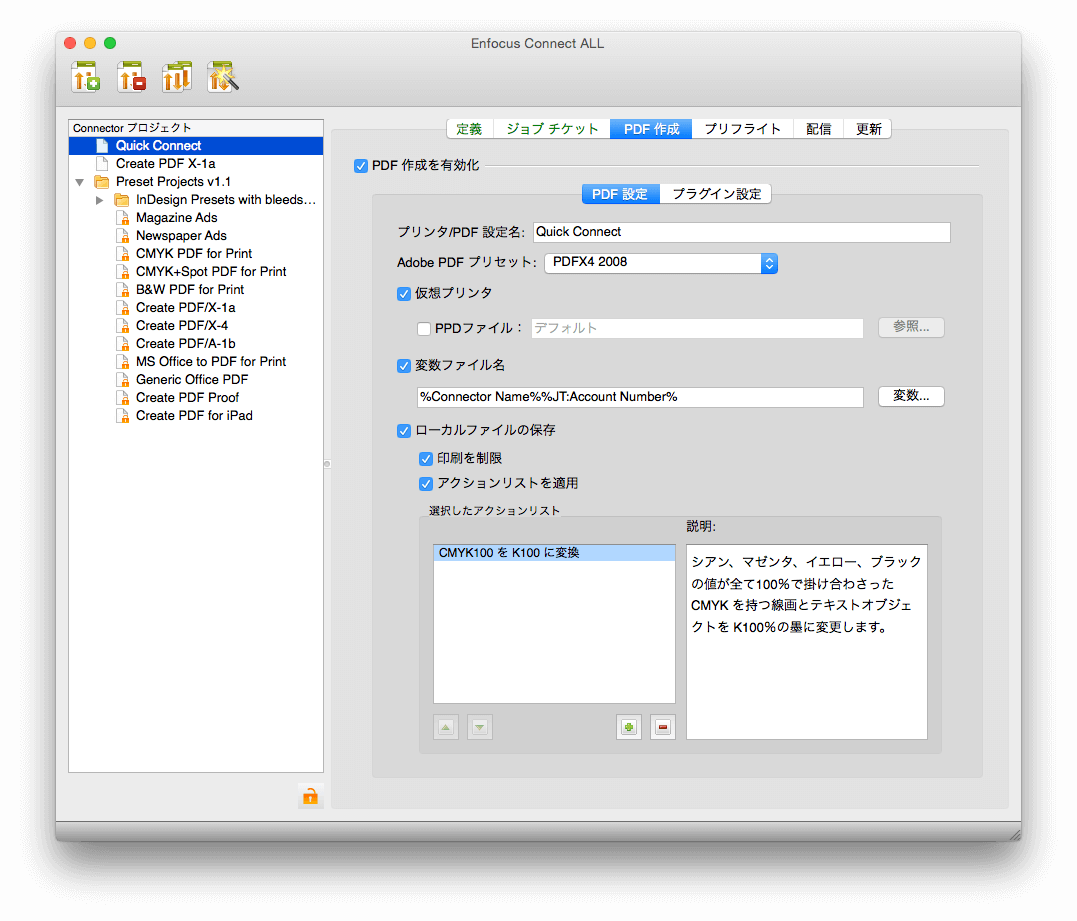1077x921 pixels.
Task: Click the add new connector toolbar icon
Action: click(x=86, y=77)
